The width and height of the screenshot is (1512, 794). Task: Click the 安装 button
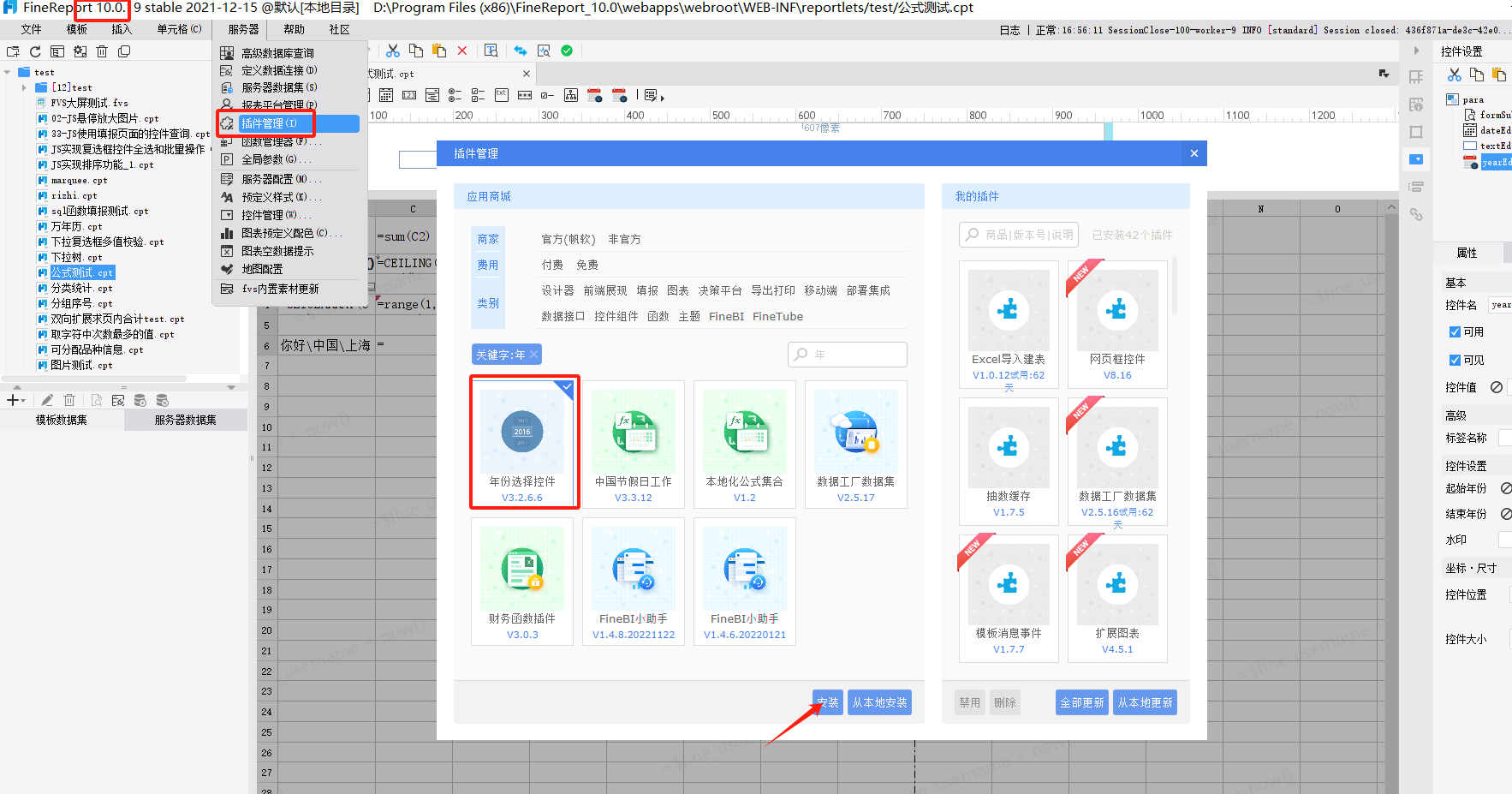click(x=828, y=702)
